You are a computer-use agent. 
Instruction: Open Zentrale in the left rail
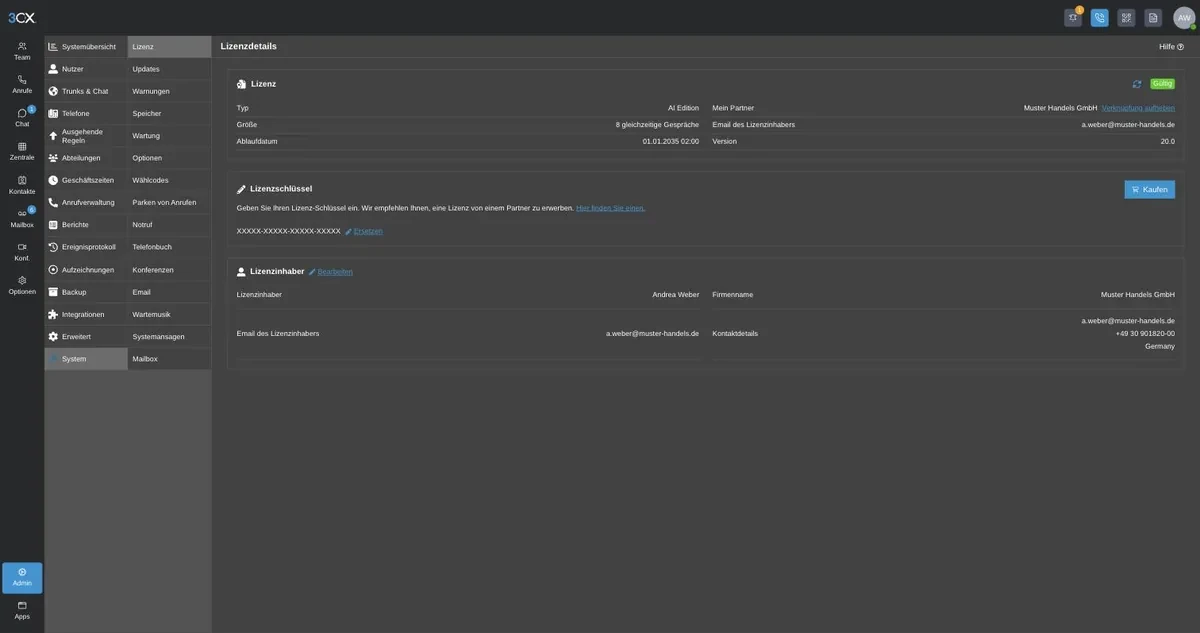point(22,151)
